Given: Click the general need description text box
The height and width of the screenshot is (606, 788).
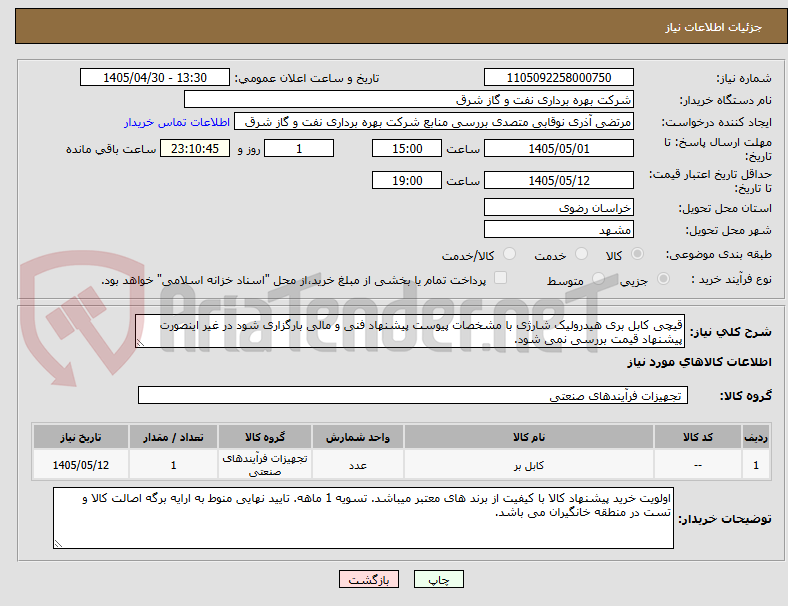Looking at the screenshot, I should click(x=410, y=332).
